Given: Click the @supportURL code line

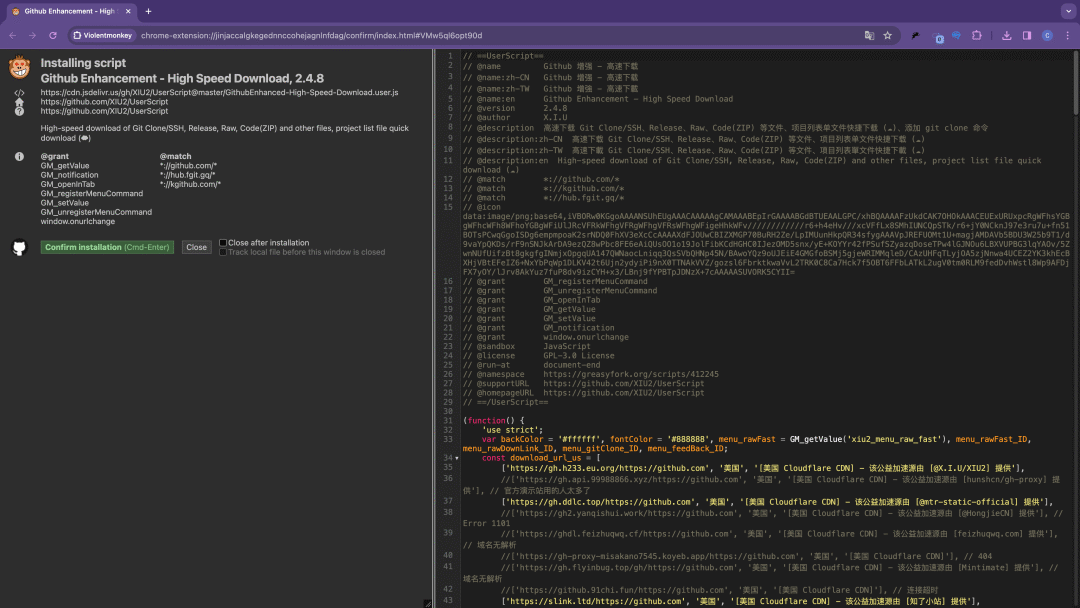Looking at the screenshot, I should [583, 384].
